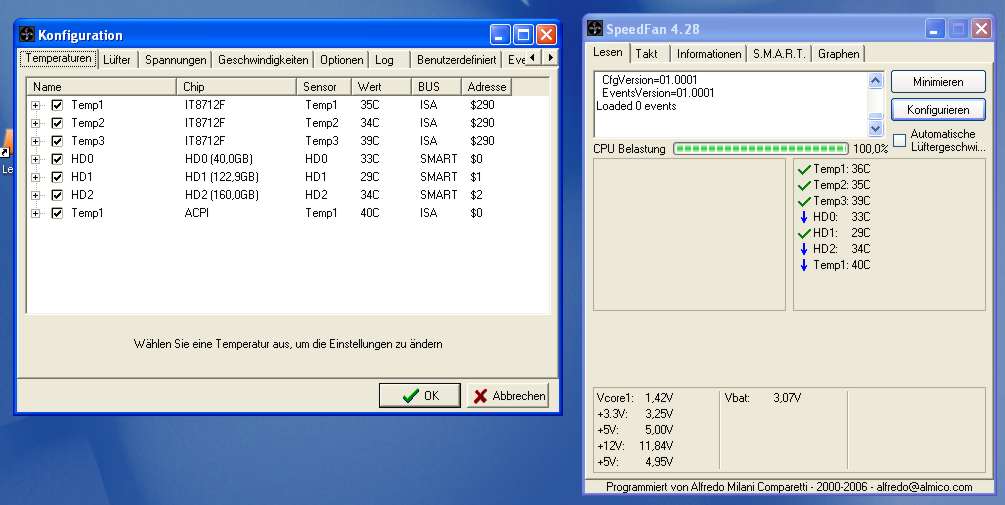Open the Optionen tab
1005x505 pixels.
[x=342, y=60]
